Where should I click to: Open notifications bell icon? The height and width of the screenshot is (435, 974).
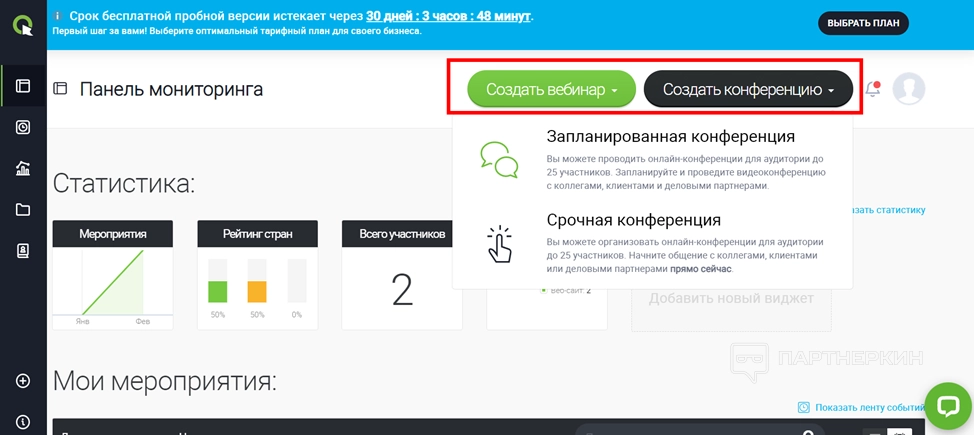coord(873,89)
